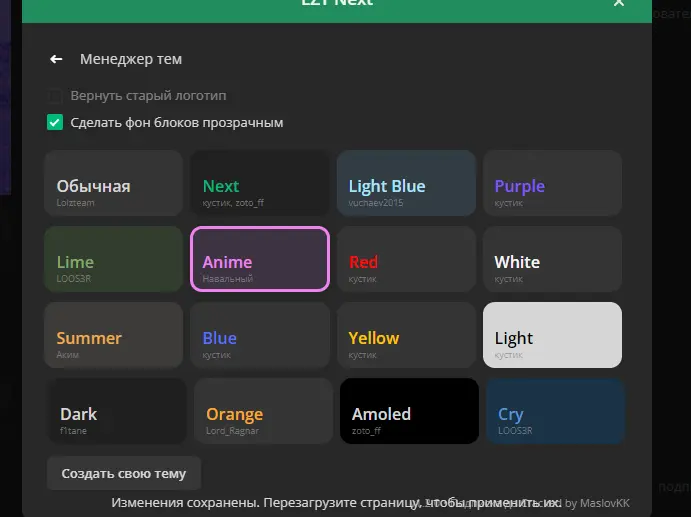Select the Обычная theme by Lolzteam
Viewport: 691px width, 517px height.
(113, 183)
